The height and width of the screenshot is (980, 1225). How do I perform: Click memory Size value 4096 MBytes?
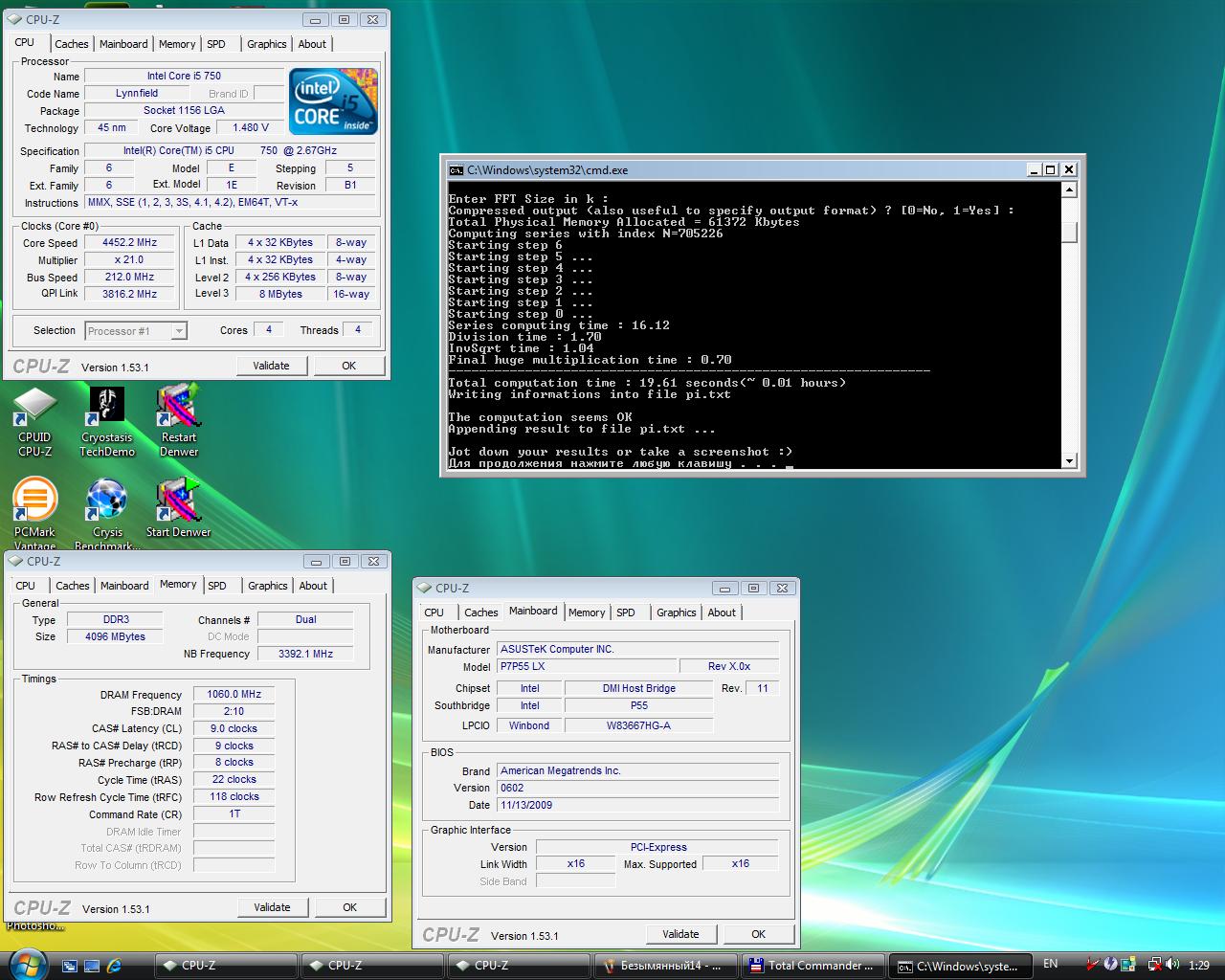point(115,637)
